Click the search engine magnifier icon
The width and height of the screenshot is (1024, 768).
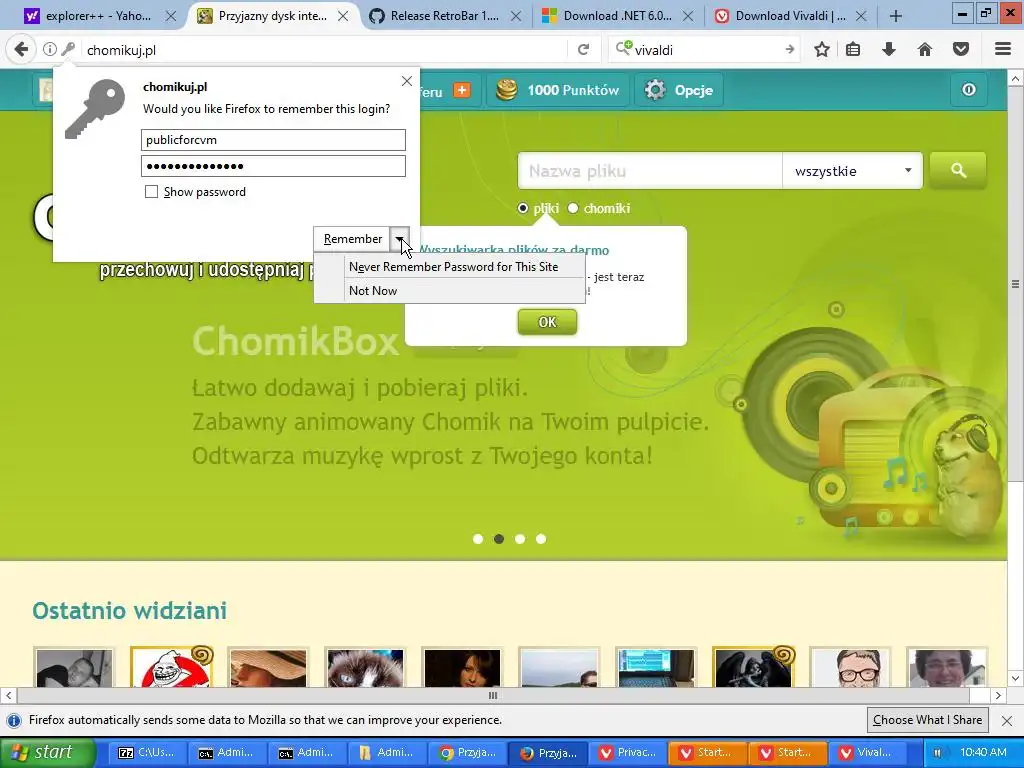click(624, 48)
